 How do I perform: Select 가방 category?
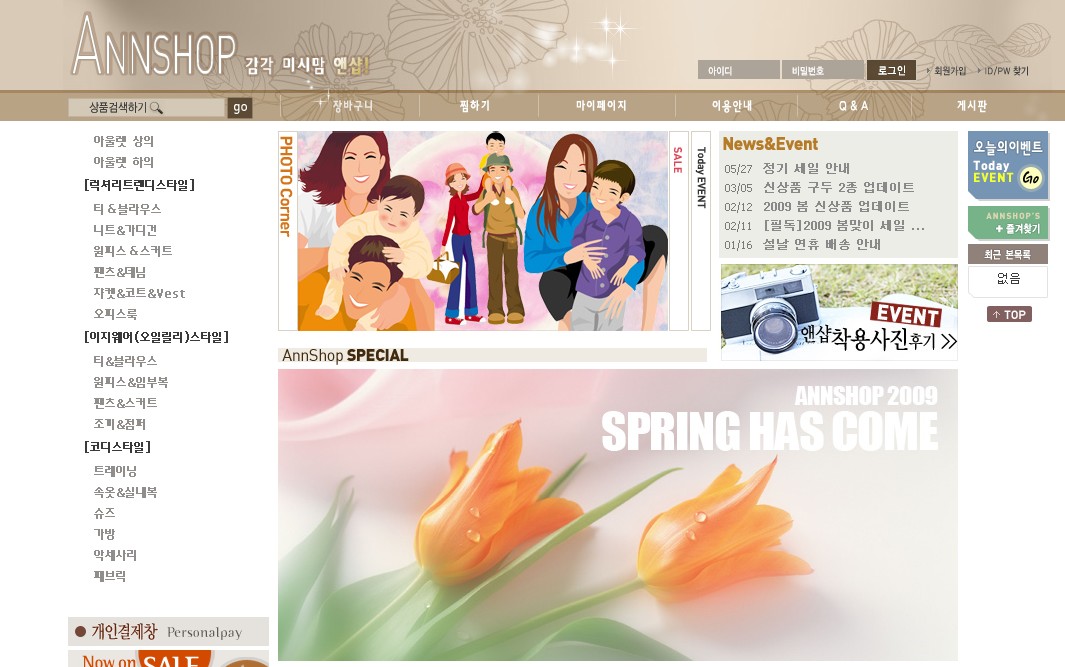[x=105, y=534]
